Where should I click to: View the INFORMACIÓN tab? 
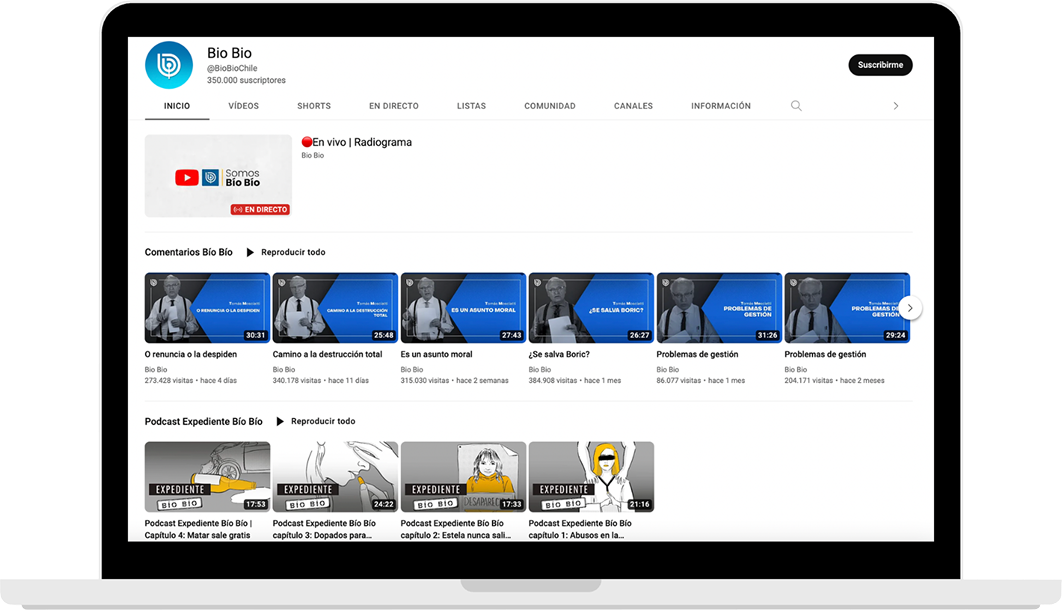[721, 106]
